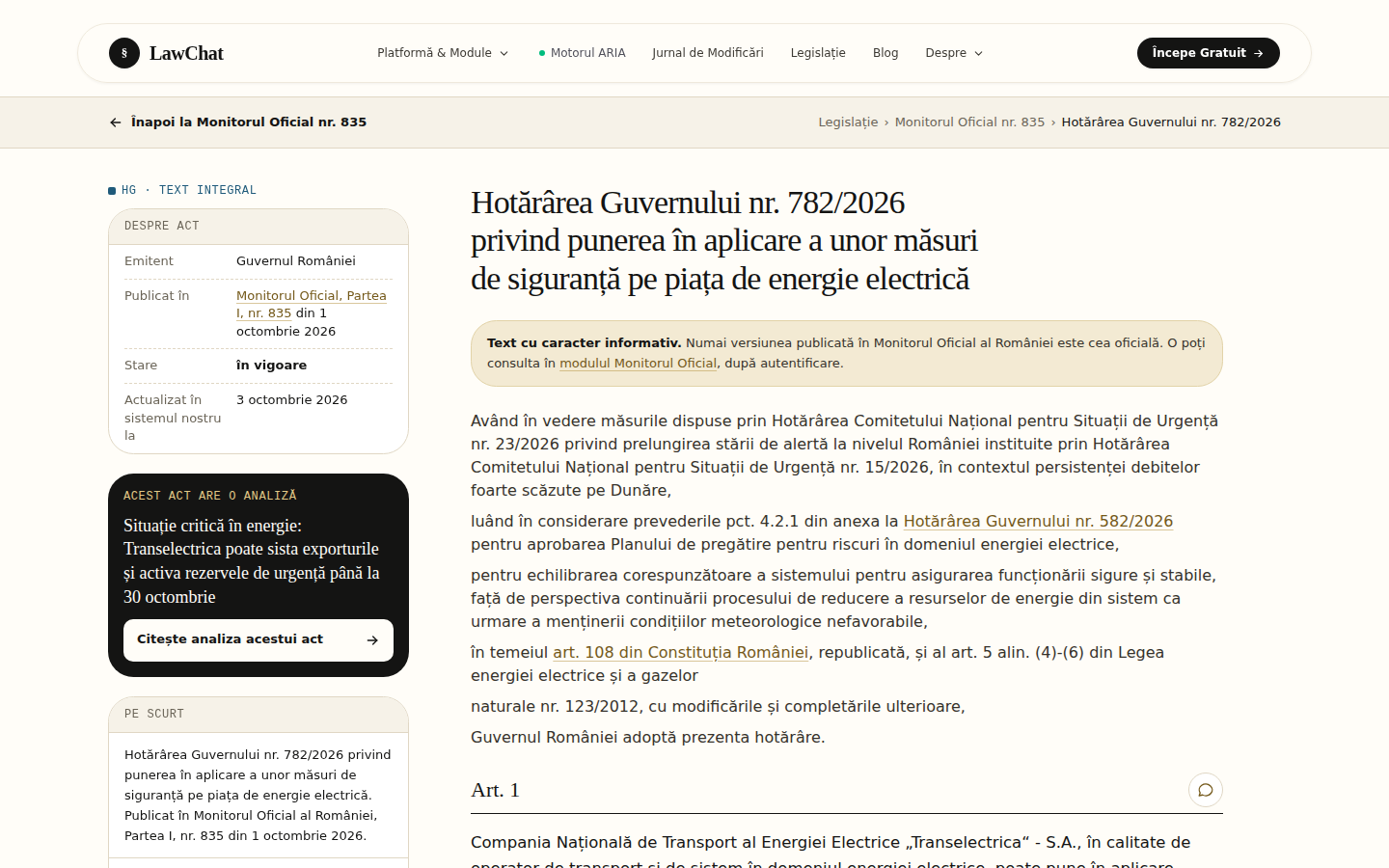Click Citește analiza acestui act button
The height and width of the screenshot is (868, 1389).
pos(259,640)
